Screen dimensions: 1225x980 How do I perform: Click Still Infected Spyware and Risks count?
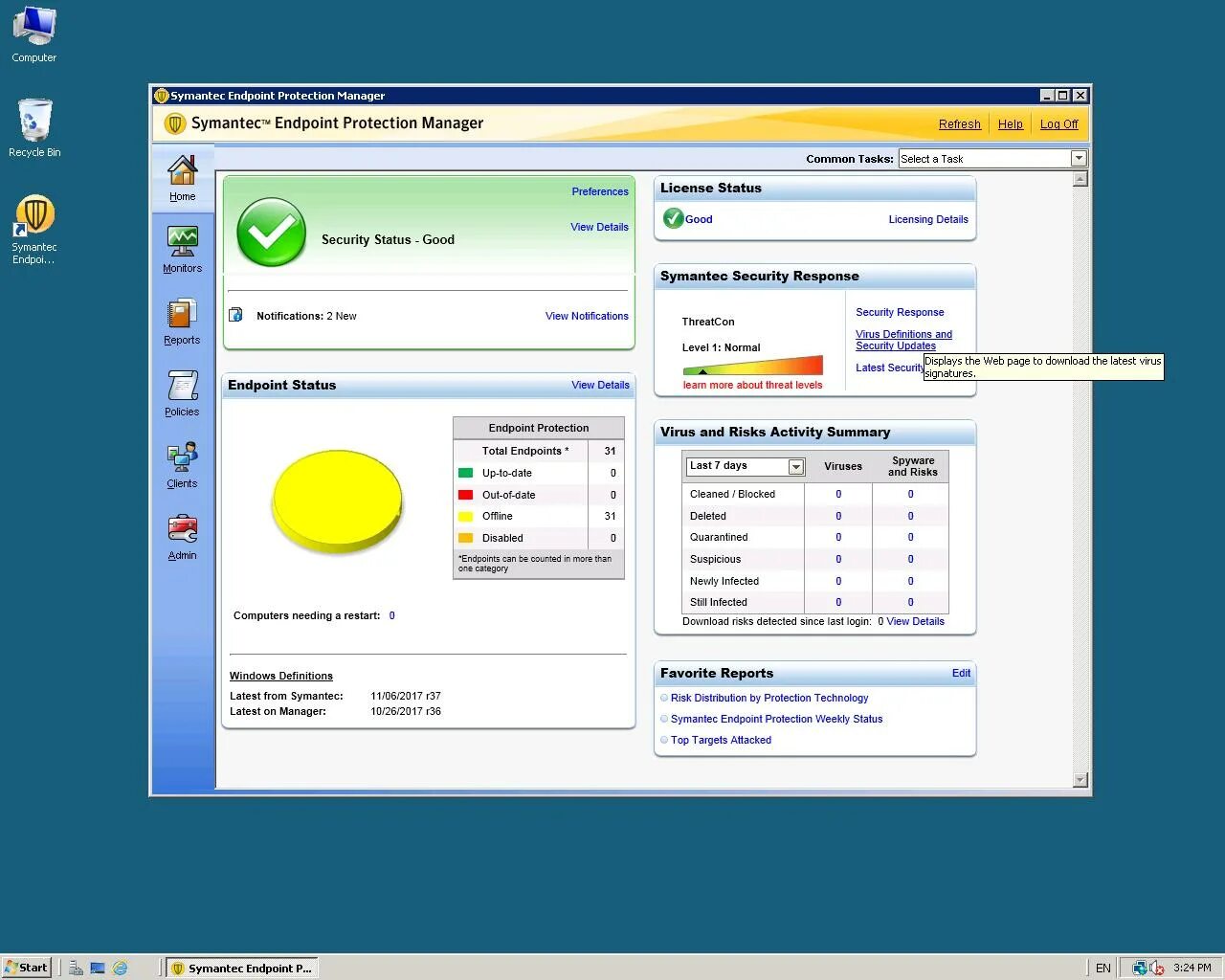(x=910, y=602)
